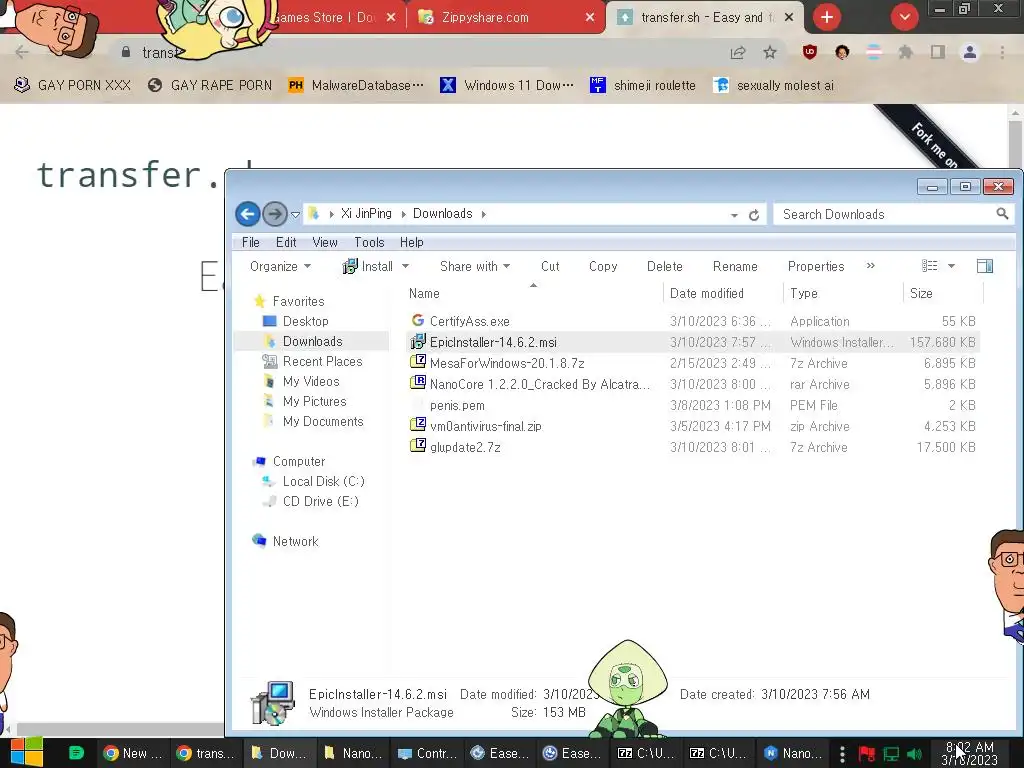Click Rename in the Explorer toolbar

click(735, 266)
